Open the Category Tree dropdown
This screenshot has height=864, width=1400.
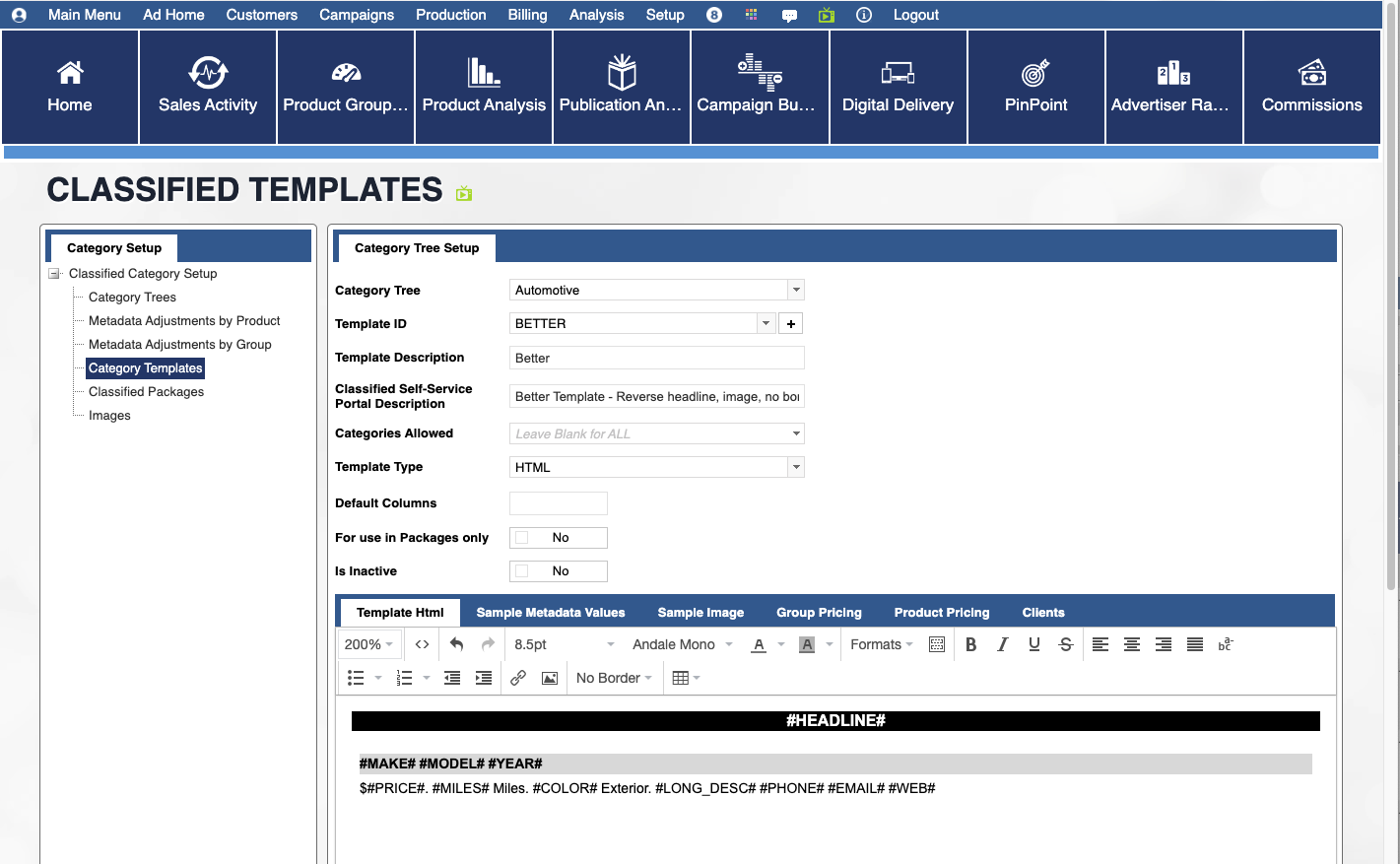coord(796,290)
